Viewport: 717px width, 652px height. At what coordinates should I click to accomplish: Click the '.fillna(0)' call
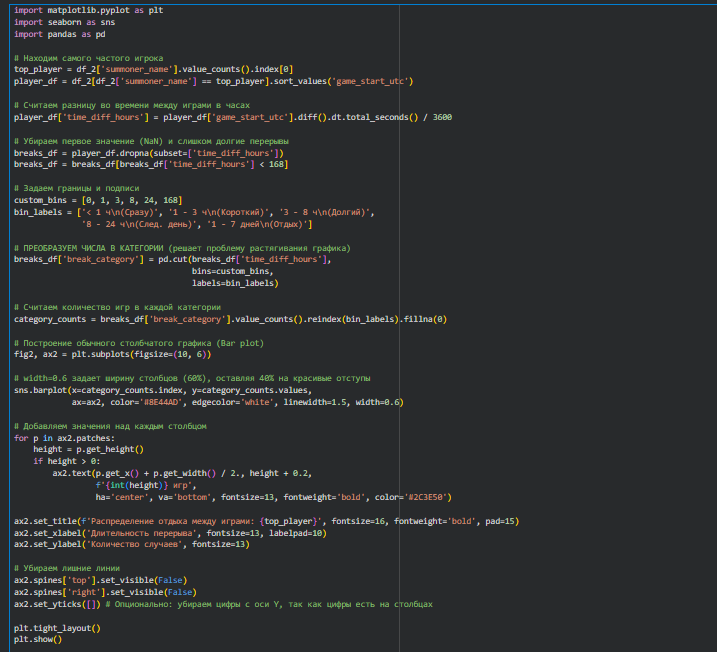click(x=423, y=319)
